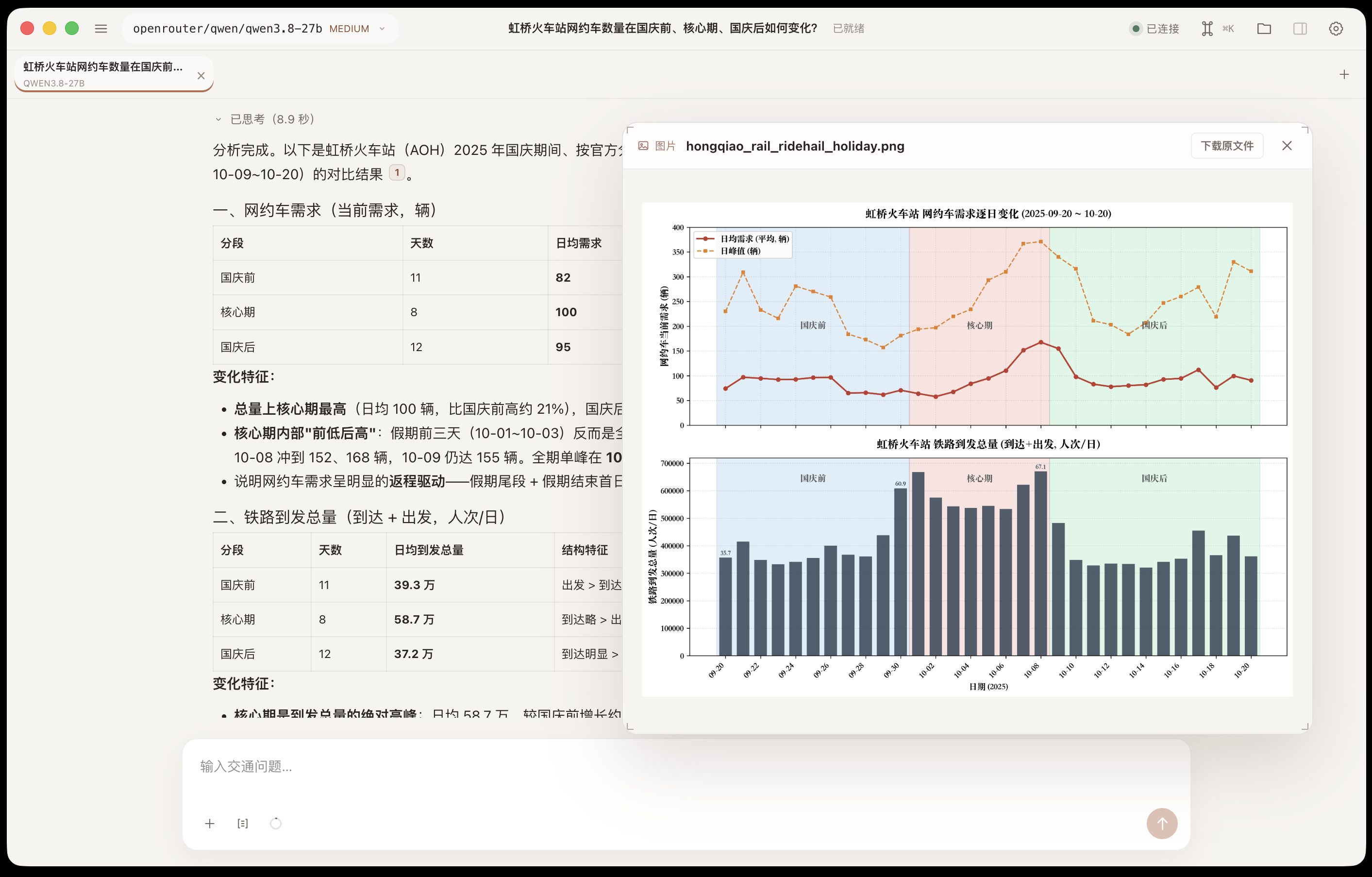1372x877 pixels.
Task: Click the heading 一、网约车需求
Action: pos(326,210)
